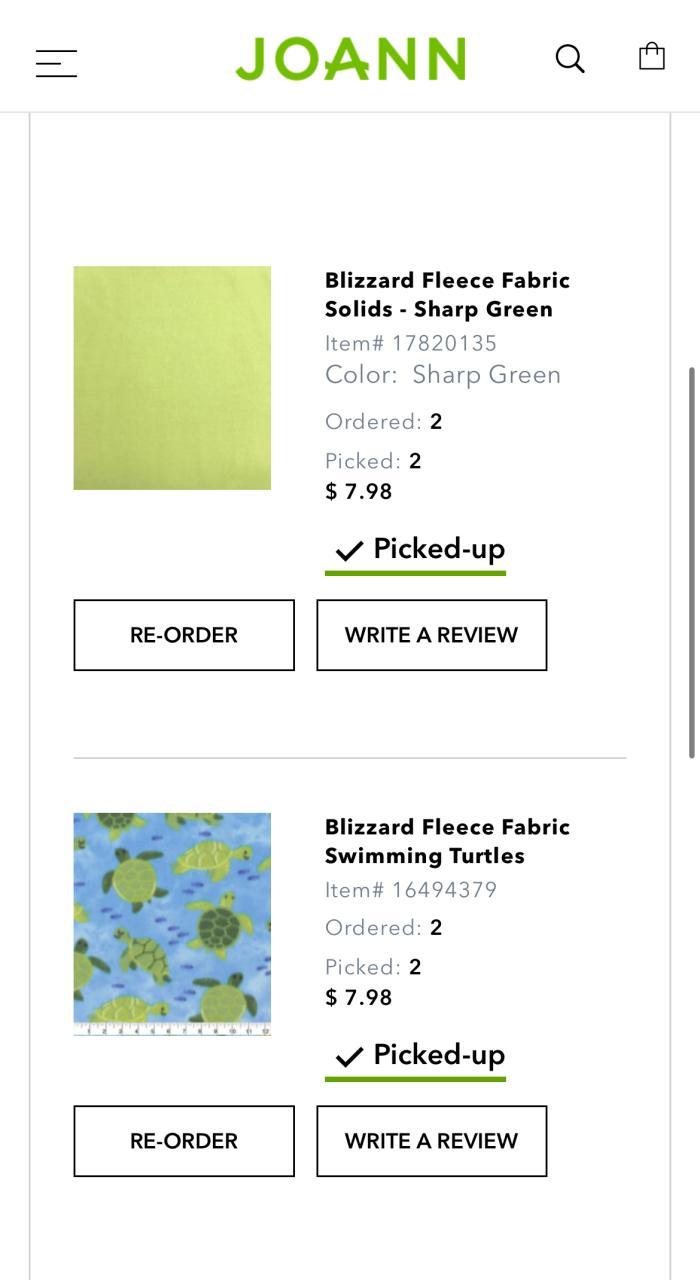
Task: Open Blizzard Fleece Fabric Swimming Turtles title
Action: pos(447,841)
